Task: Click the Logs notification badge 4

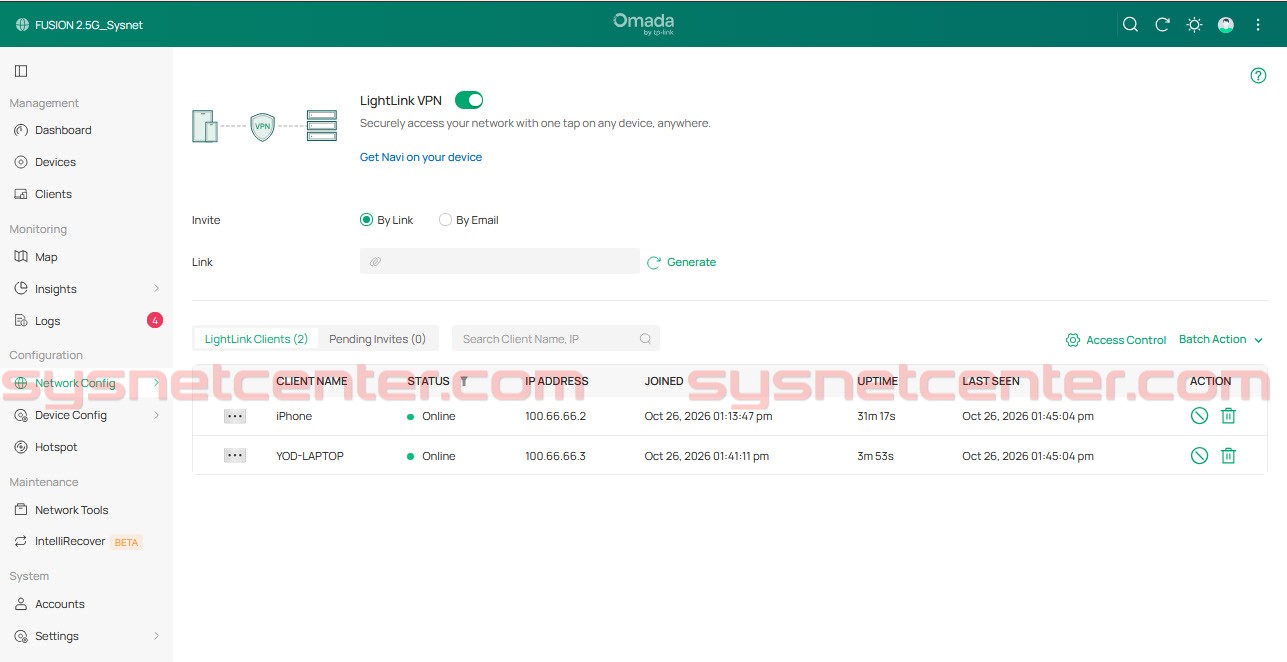Action: tap(155, 321)
